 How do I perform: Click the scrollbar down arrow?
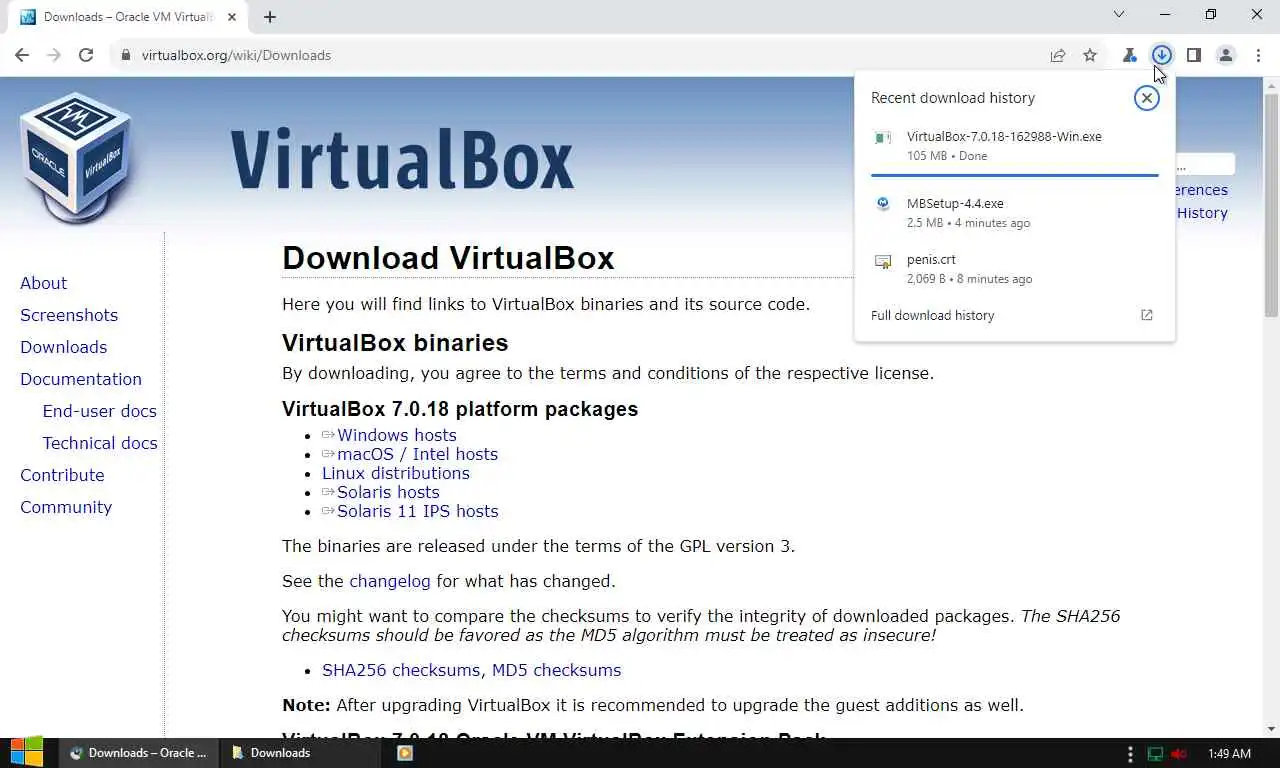[1271, 730]
